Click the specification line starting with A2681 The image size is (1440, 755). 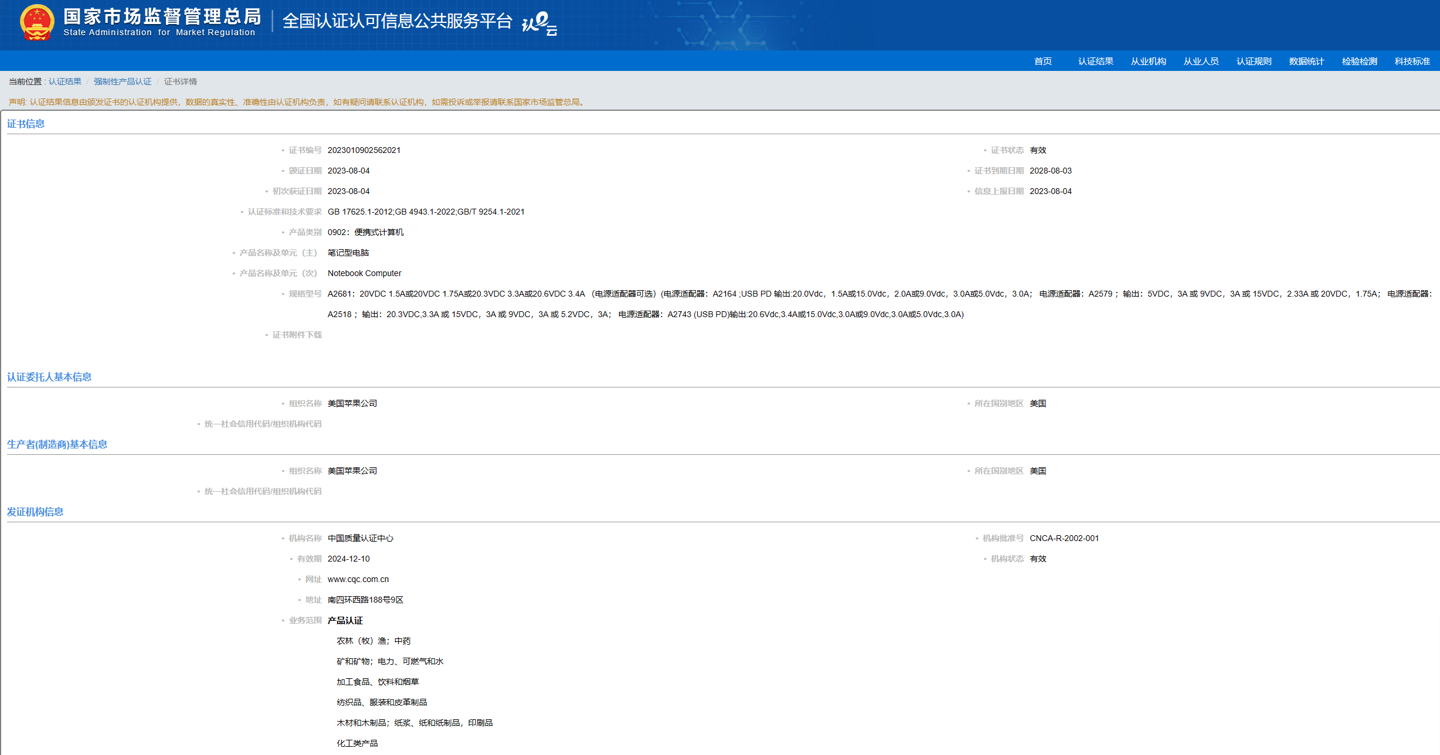(x=880, y=294)
